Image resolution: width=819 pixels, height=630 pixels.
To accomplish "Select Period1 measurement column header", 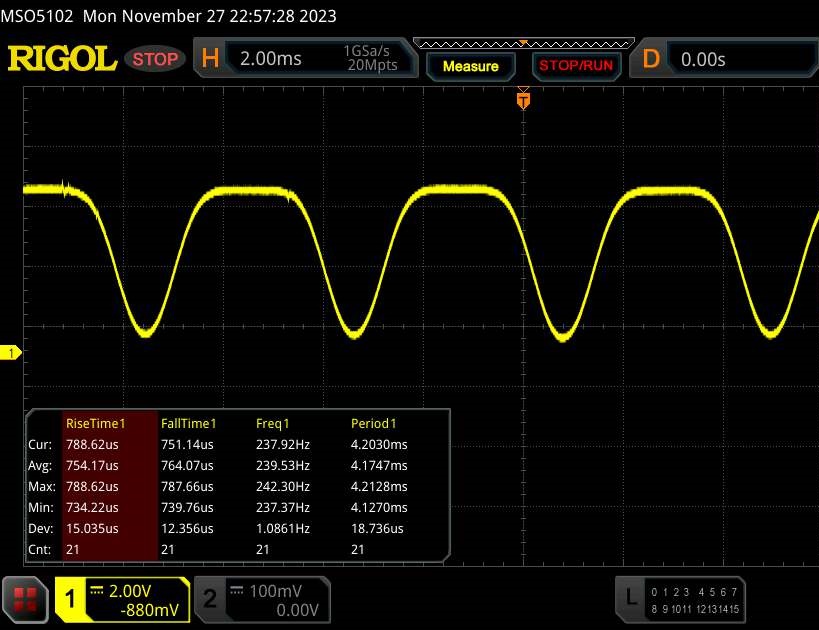I will [x=373, y=424].
